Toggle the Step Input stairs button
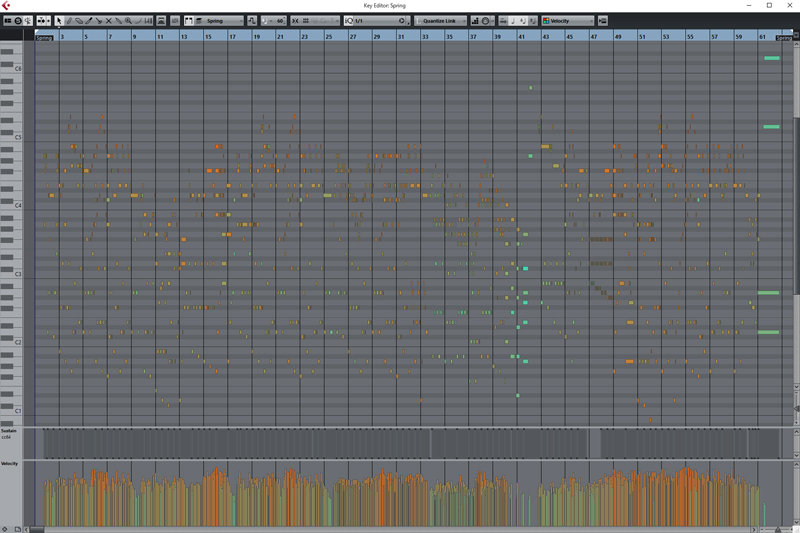The width and height of the screenshot is (800, 533). tap(475, 21)
